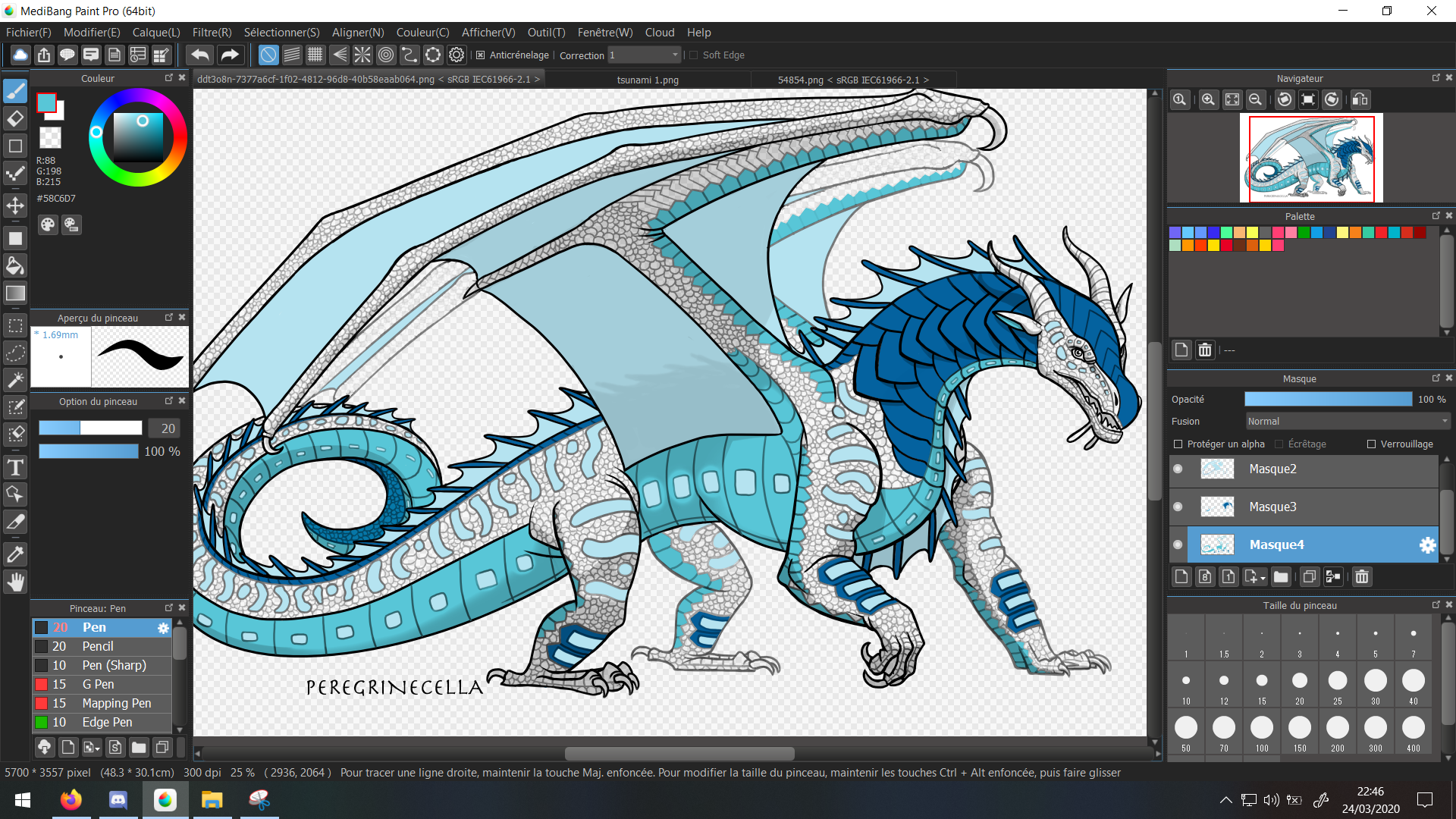
Task: Enable Protéger un alpha checkbox
Action: (x=1178, y=444)
